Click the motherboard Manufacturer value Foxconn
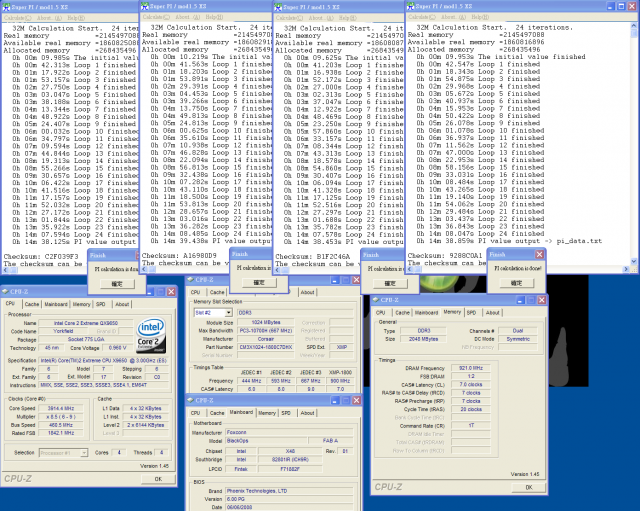Image resolution: width=640 pixels, height=511 pixels. (x=289, y=432)
